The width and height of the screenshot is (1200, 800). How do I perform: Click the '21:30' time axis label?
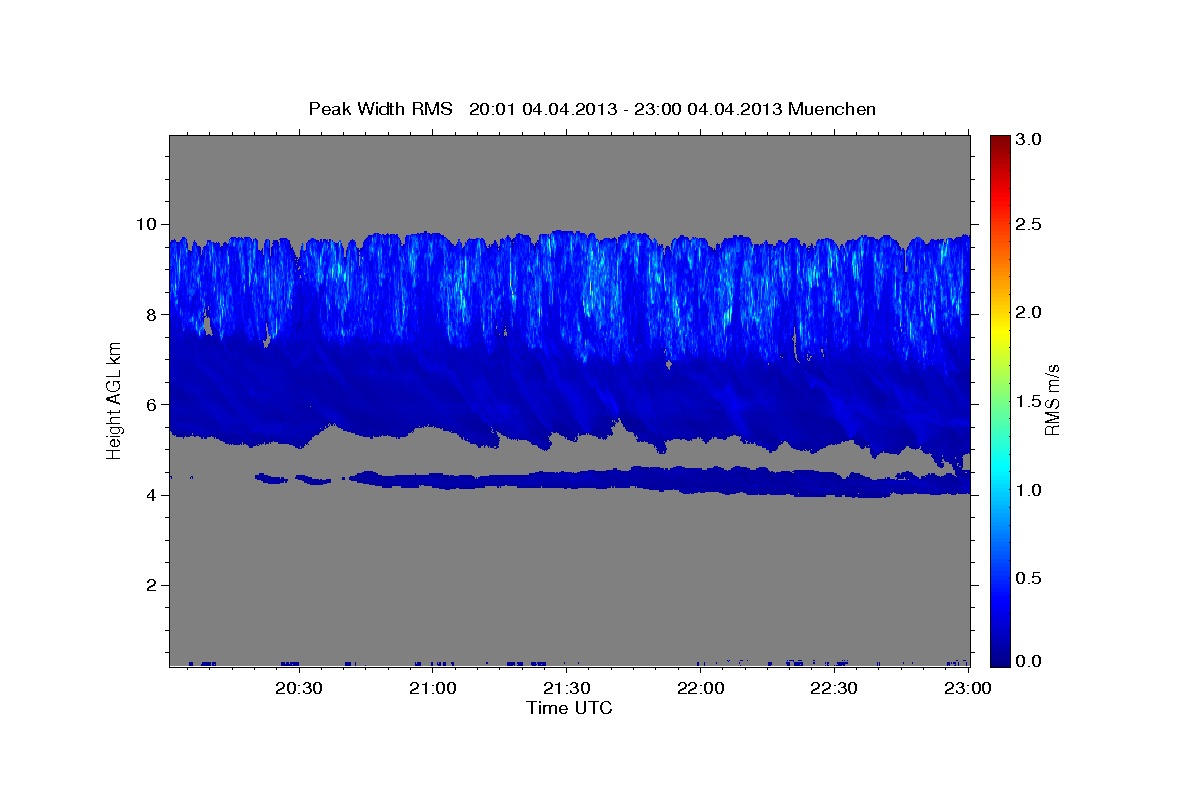tap(567, 688)
